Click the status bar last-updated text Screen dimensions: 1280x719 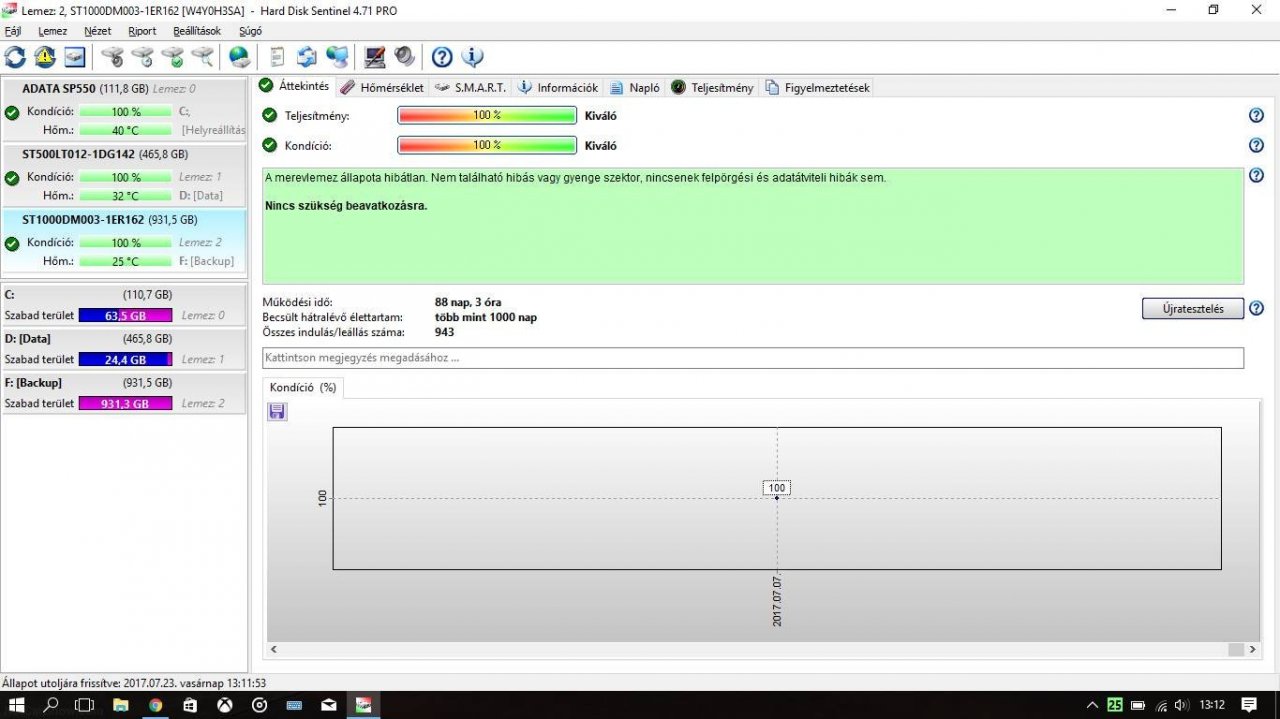pos(134,683)
